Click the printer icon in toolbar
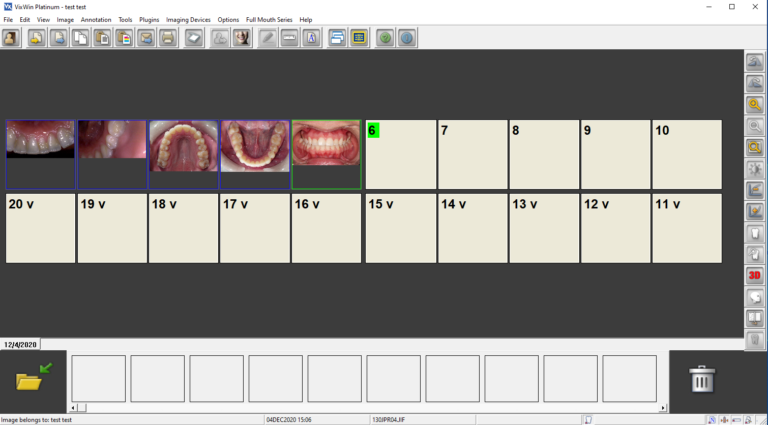This screenshot has height=425, width=768. click(168, 38)
